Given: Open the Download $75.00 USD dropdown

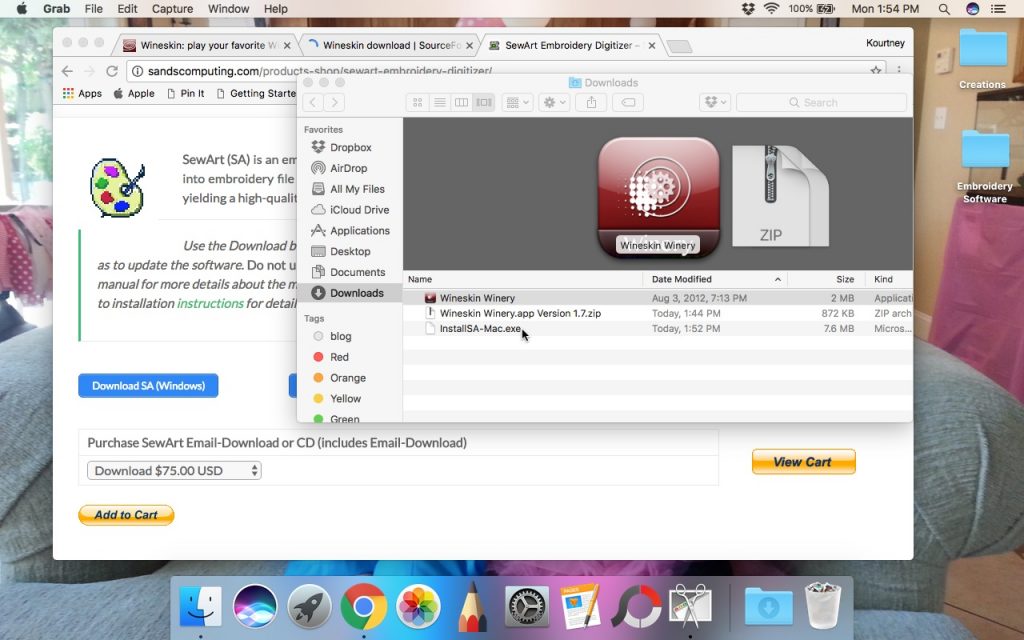Looking at the screenshot, I should [x=174, y=470].
